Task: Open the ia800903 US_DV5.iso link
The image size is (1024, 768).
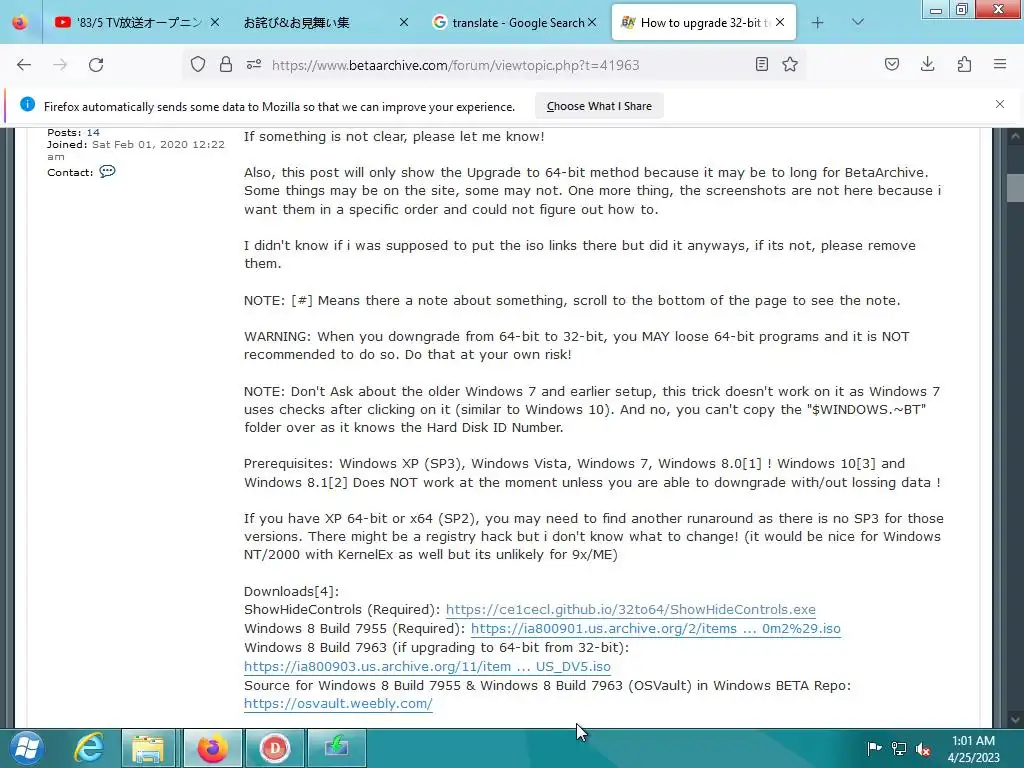Action: click(x=427, y=667)
